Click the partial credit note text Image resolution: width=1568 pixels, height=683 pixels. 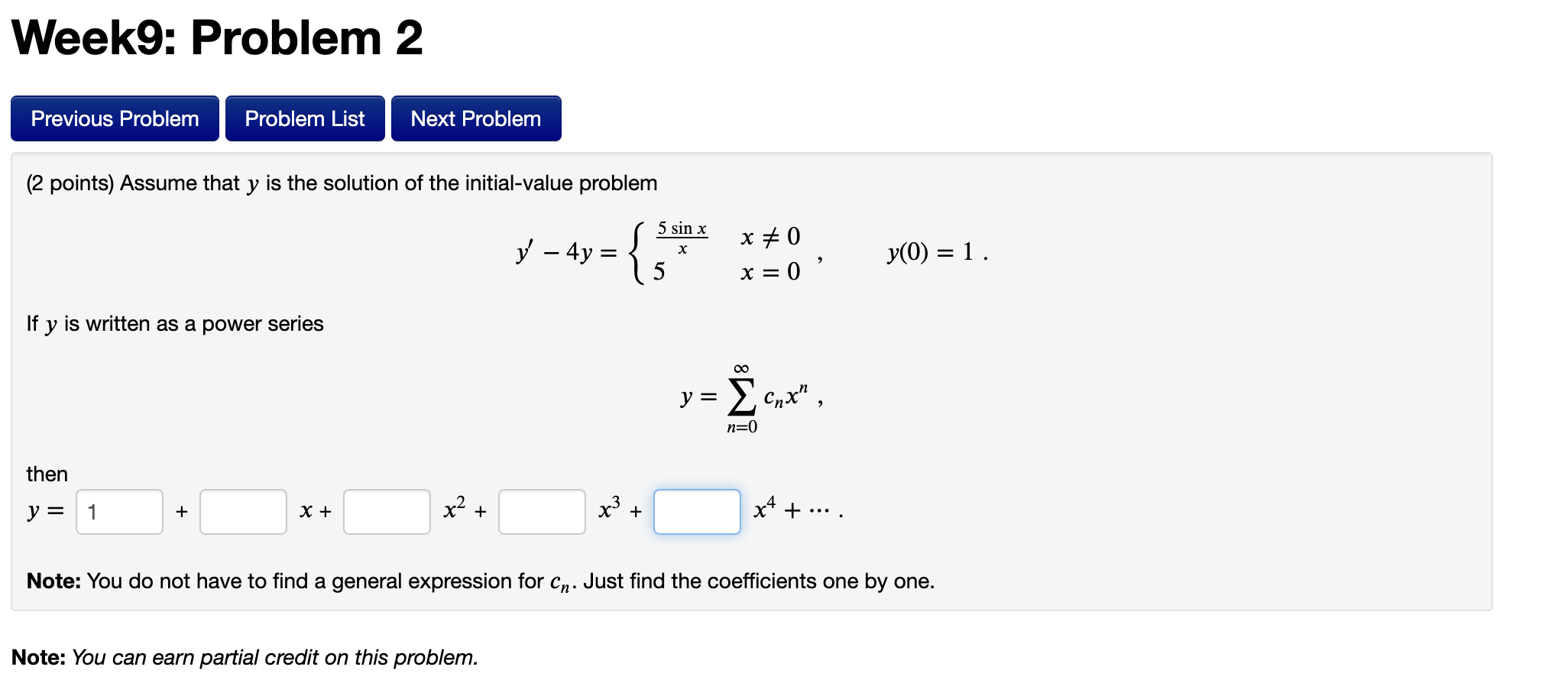coord(245,657)
